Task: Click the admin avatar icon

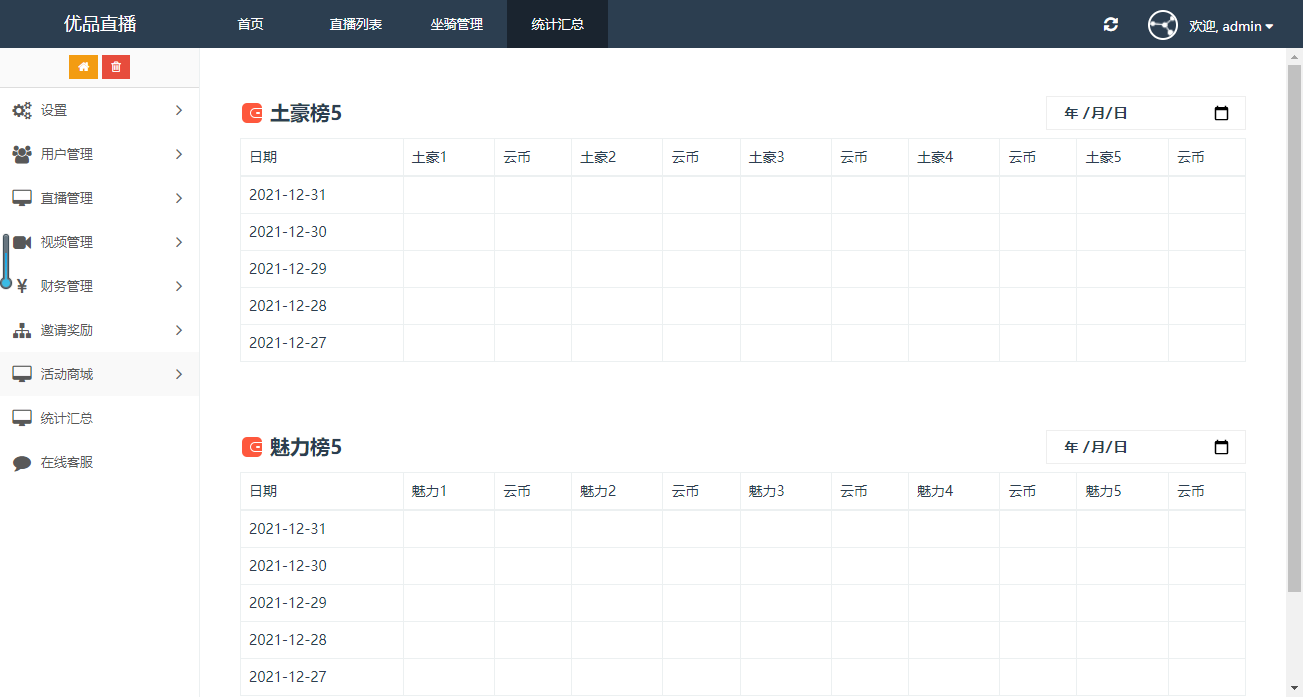Action: coord(1162,25)
